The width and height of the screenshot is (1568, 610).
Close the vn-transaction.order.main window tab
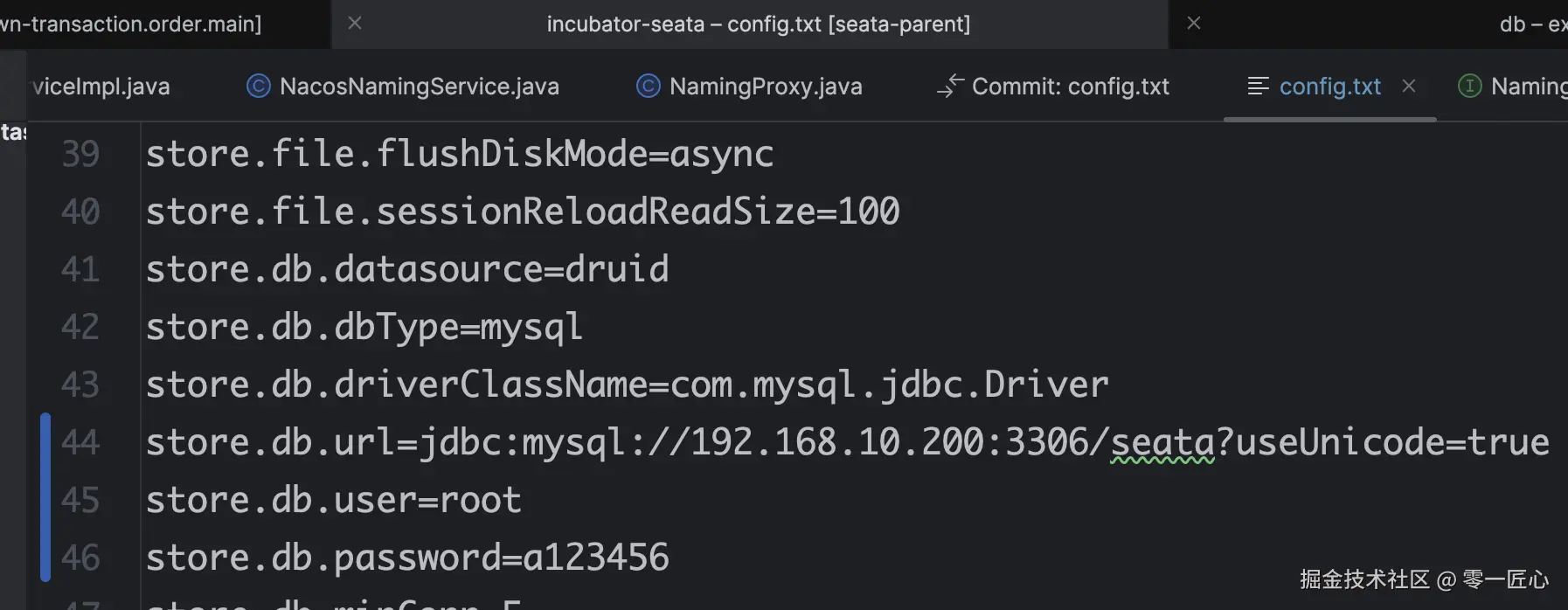click(x=355, y=24)
